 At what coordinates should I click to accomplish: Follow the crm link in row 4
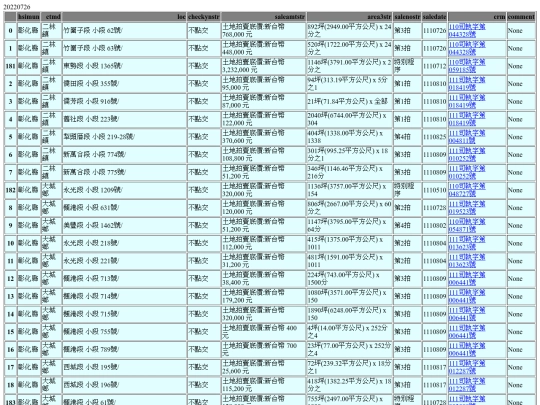point(467,119)
